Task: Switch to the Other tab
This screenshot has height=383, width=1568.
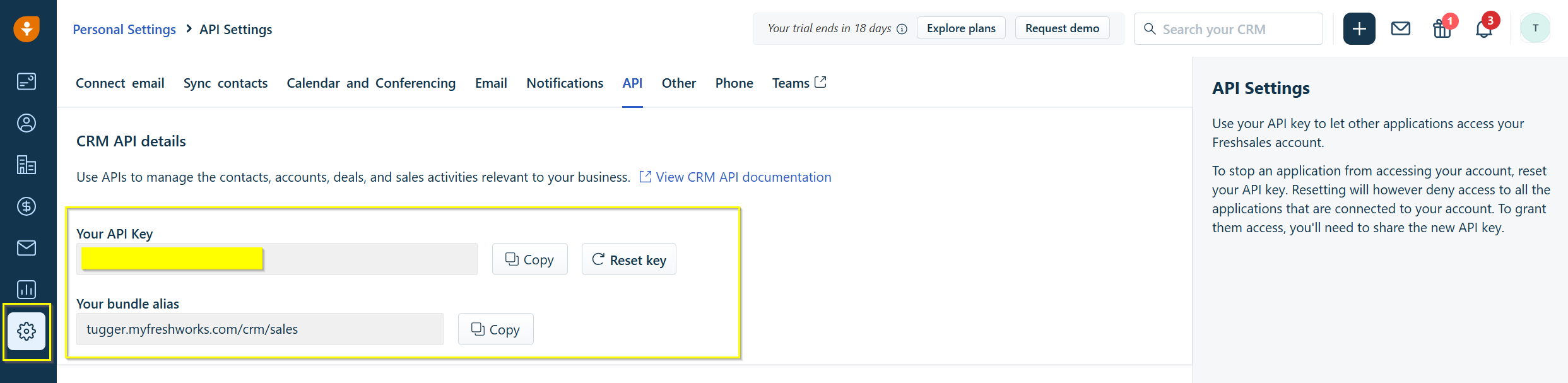Action: click(x=679, y=83)
